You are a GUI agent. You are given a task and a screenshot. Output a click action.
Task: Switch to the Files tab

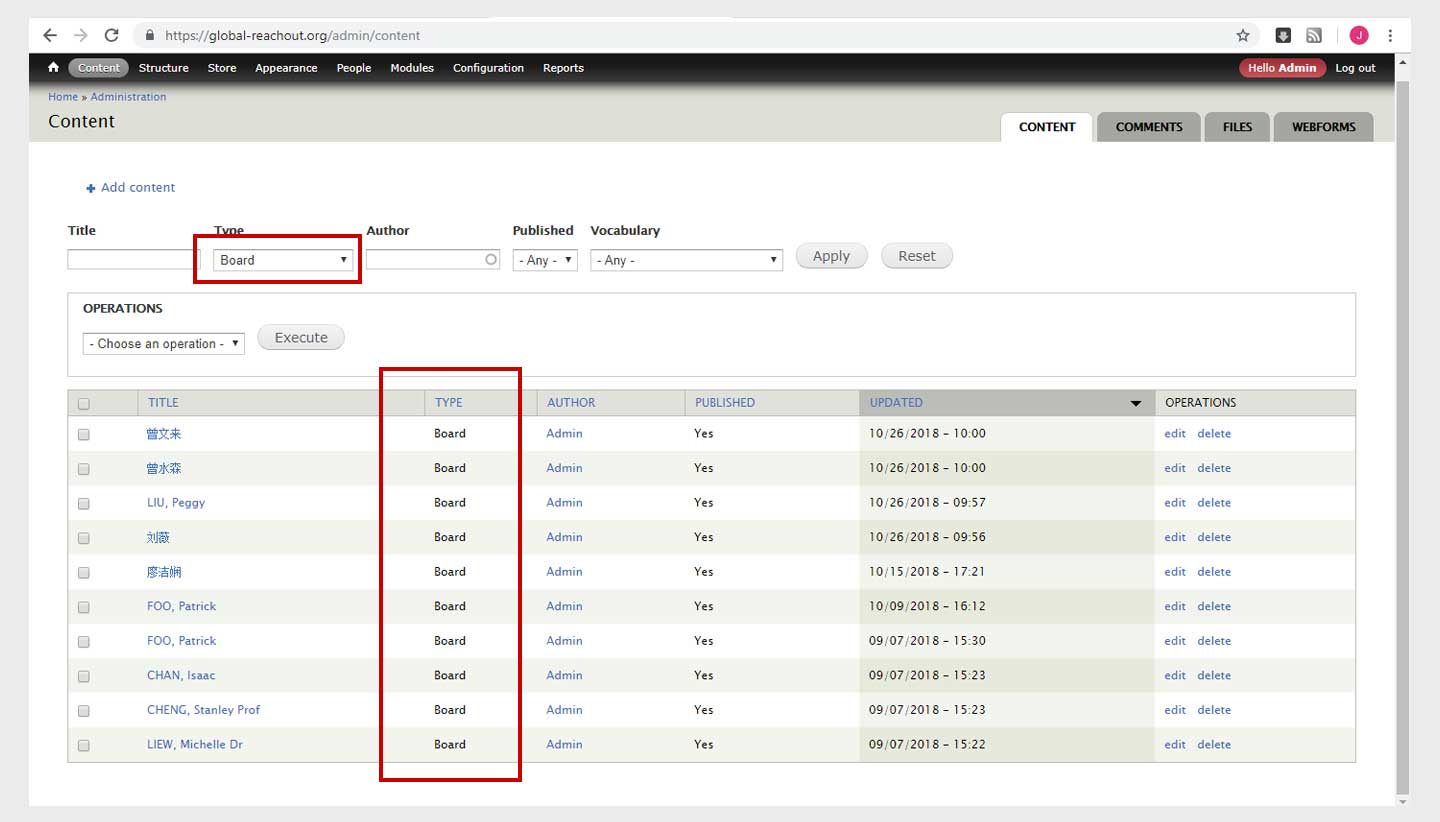tap(1237, 127)
